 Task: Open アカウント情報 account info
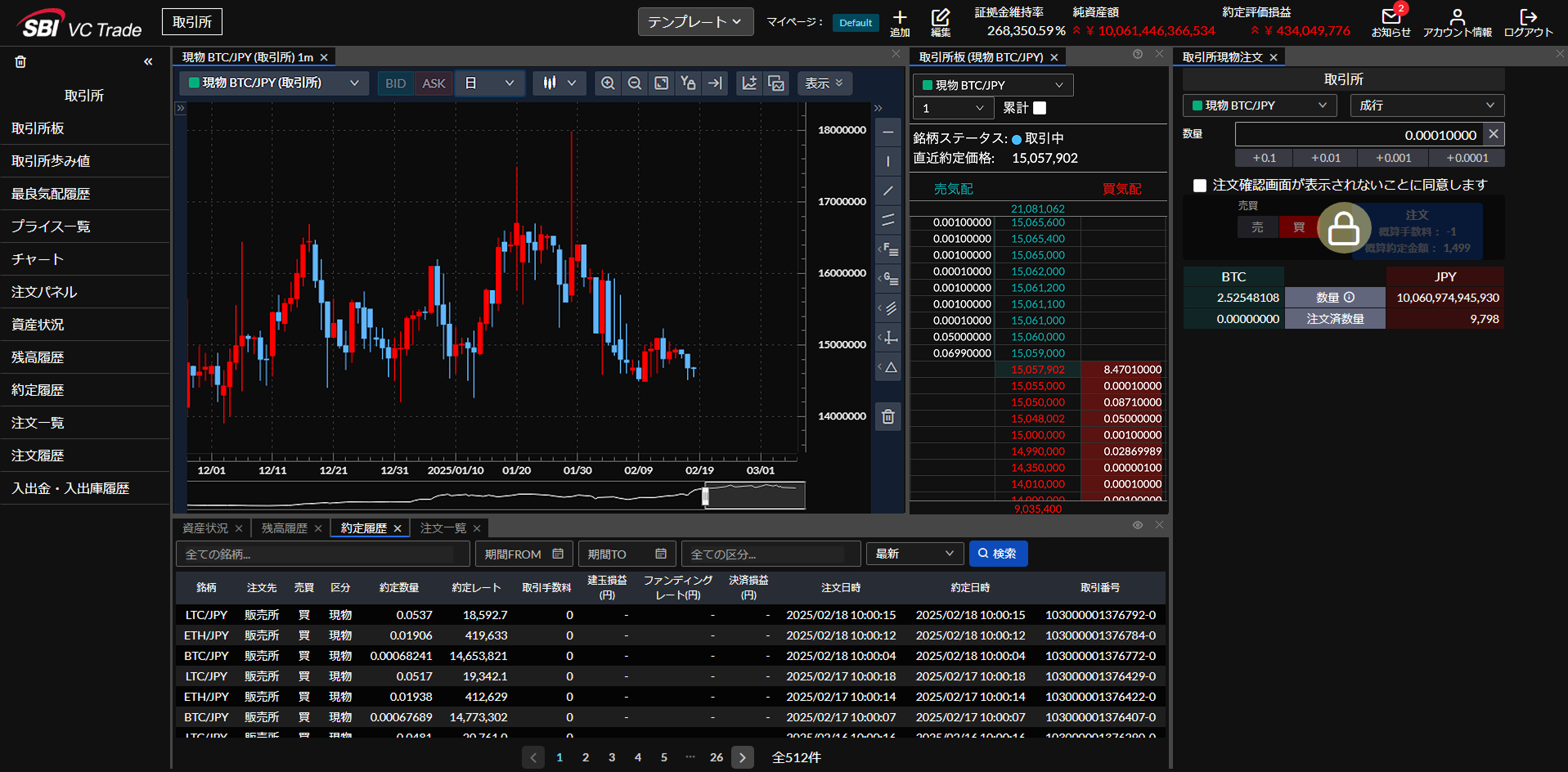click(x=1457, y=22)
